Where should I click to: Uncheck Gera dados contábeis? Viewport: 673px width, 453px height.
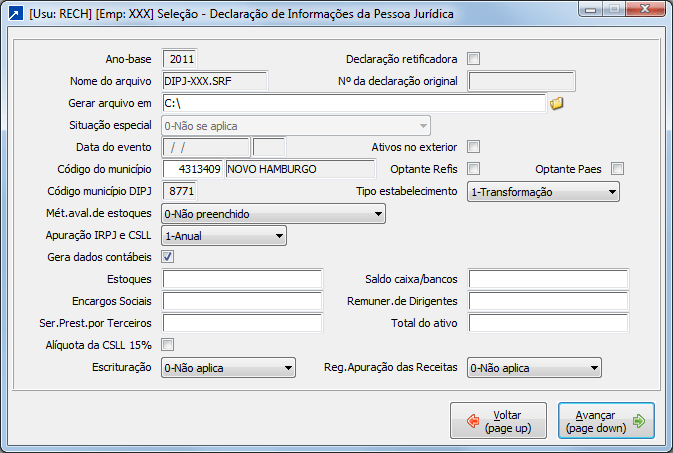tap(167, 257)
